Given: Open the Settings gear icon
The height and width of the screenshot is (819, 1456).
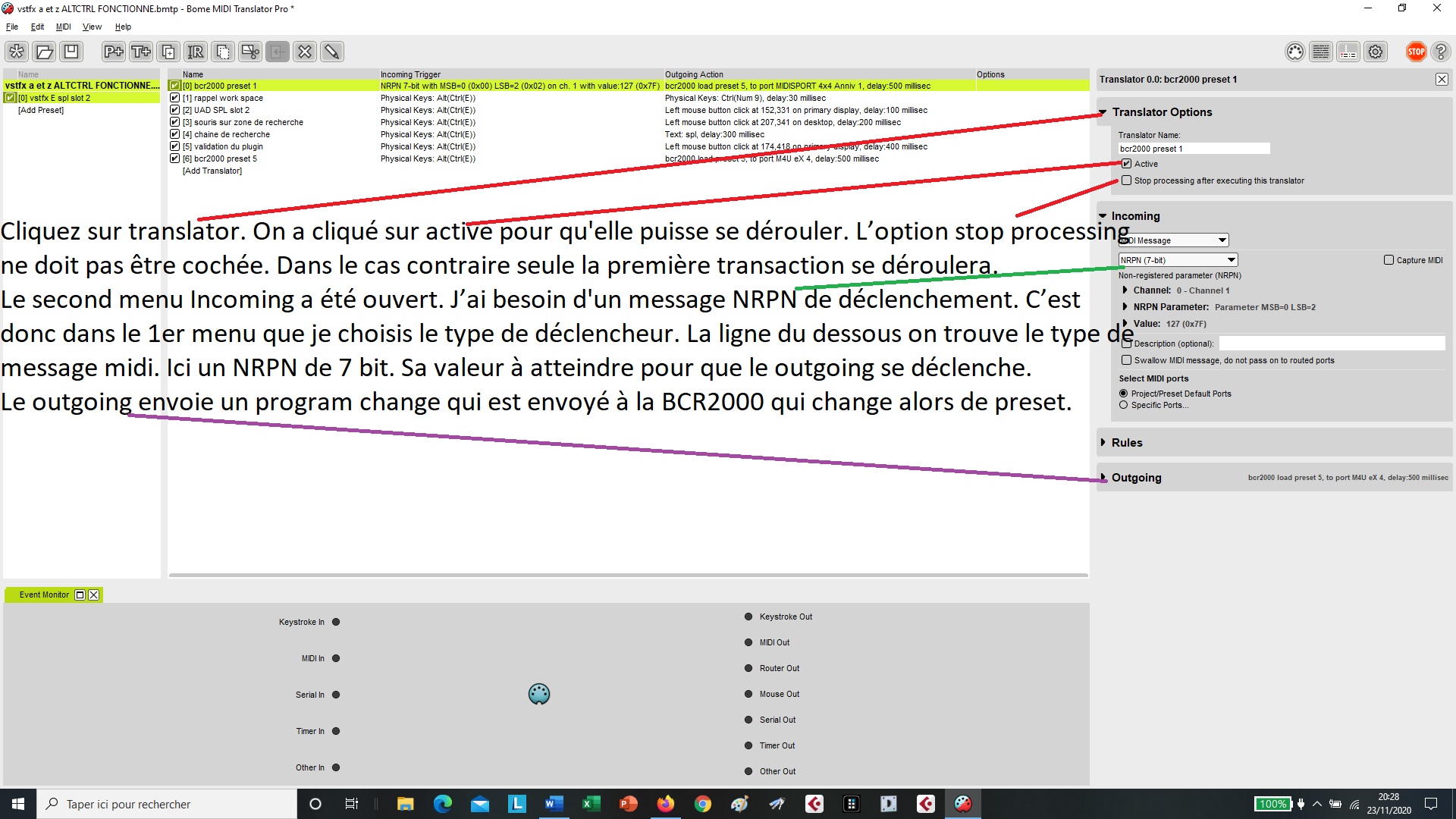Looking at the screenshot, I should (x=1375, y=52).
